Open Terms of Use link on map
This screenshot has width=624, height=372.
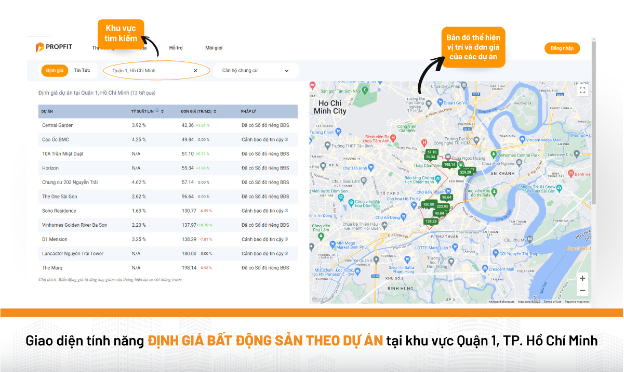tap(552, 302)
